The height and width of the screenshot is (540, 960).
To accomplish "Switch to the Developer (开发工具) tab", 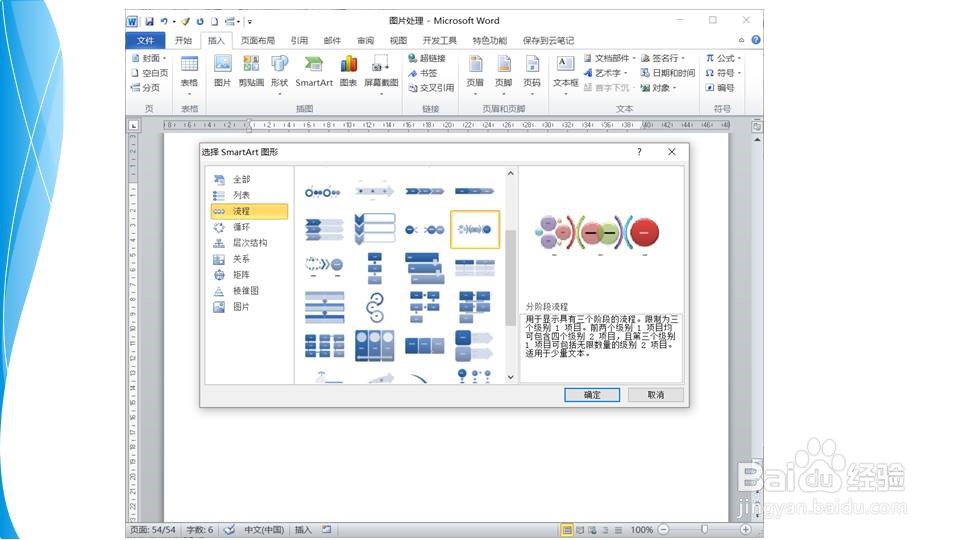I will point(440,40).
